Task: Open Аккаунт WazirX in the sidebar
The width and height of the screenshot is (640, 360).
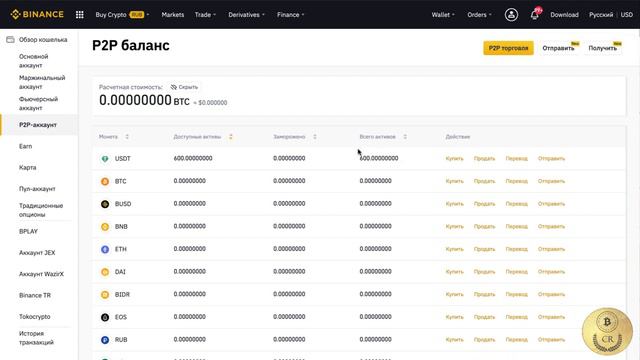Action: click(x=41, y=274)
